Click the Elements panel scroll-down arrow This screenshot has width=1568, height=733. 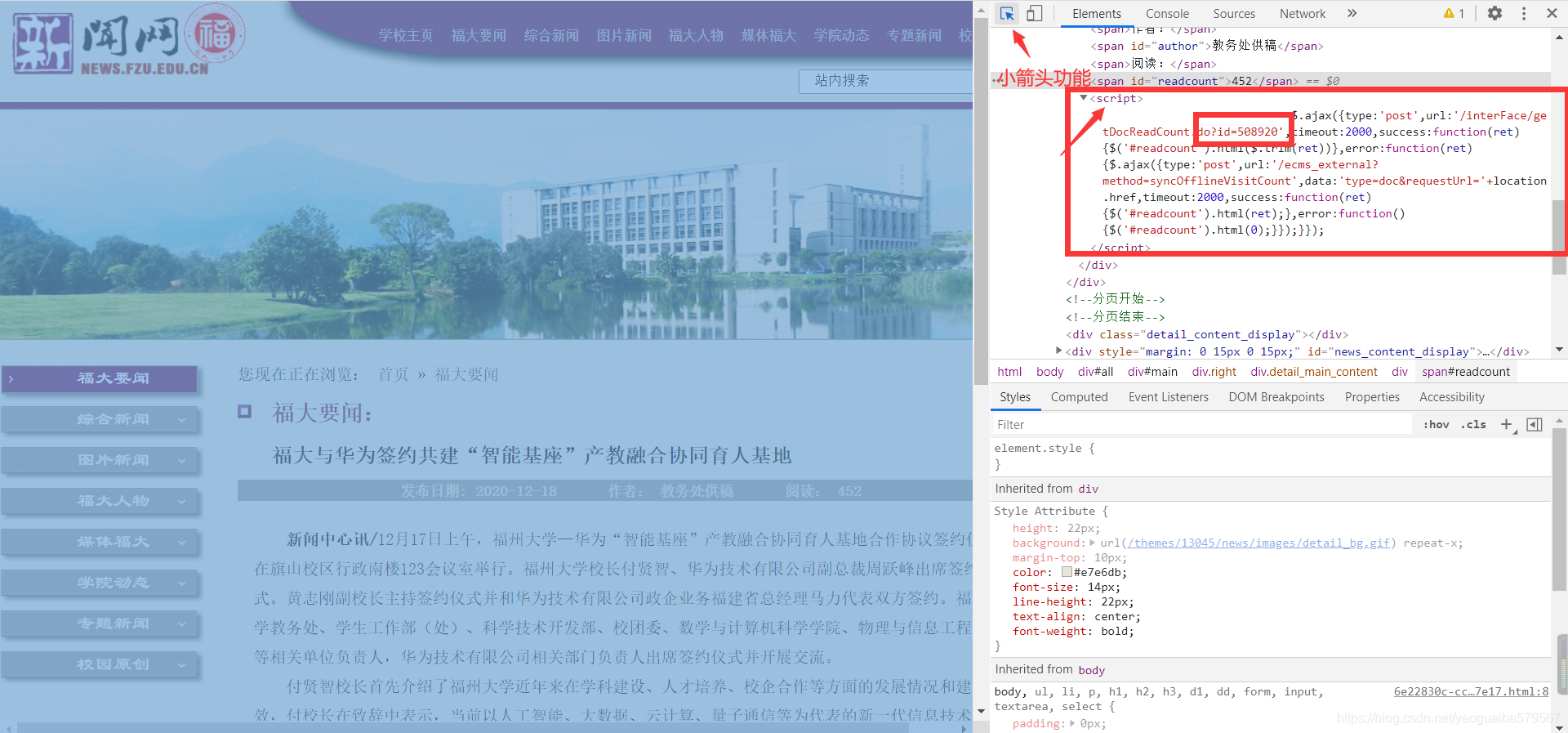click(x=1559, y=350)
